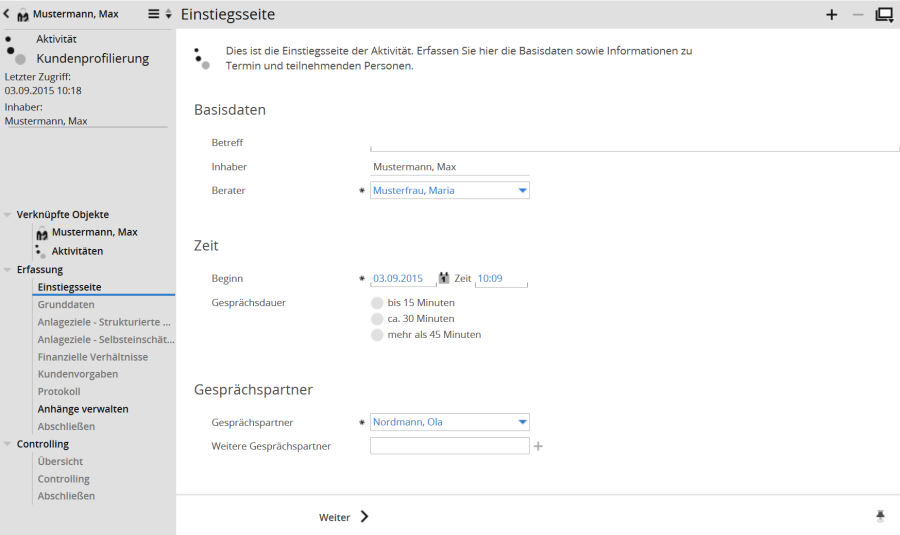
Task: Click the Weiter button
Action: 343,517
